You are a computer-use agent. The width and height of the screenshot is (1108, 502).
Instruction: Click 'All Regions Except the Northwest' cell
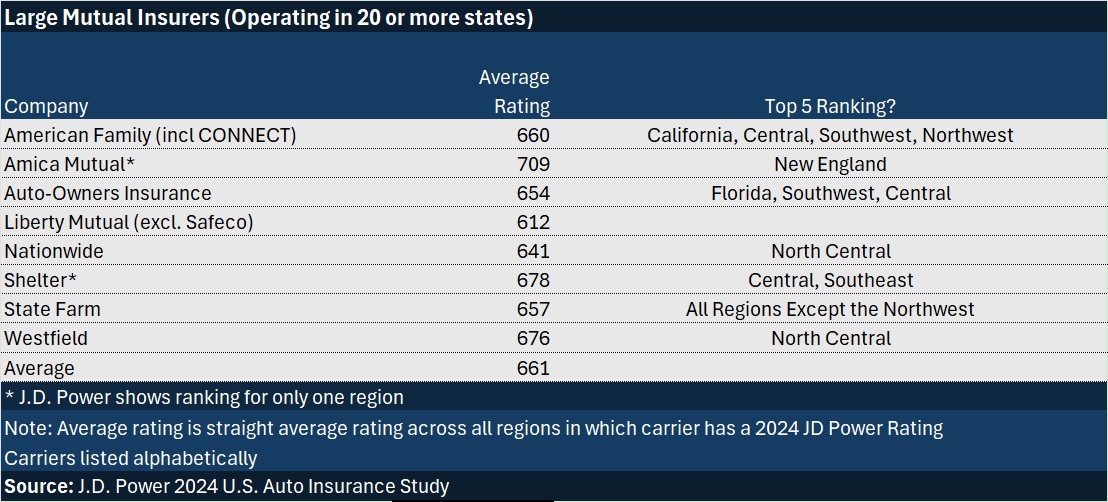829,309
